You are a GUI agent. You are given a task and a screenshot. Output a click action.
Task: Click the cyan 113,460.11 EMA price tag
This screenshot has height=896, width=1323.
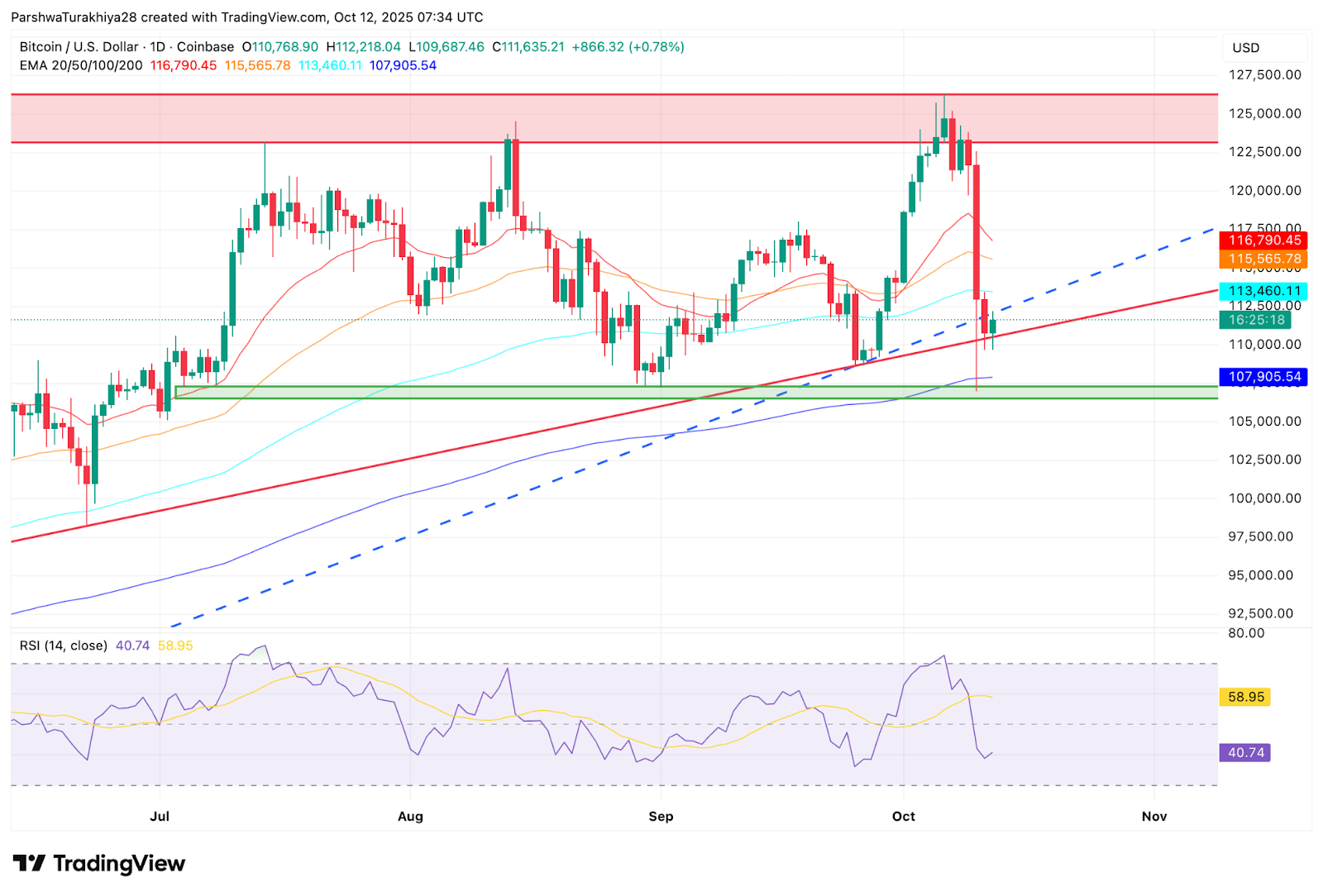pos(1263,291)
